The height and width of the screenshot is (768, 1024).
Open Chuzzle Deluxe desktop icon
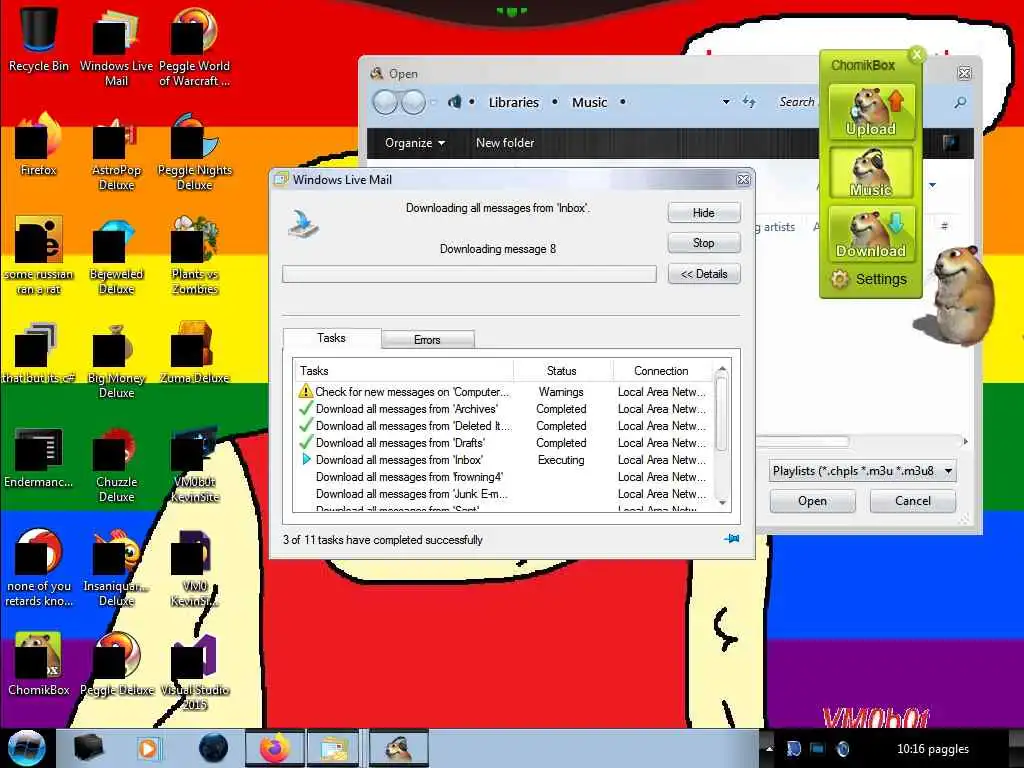tap(116, 464)
